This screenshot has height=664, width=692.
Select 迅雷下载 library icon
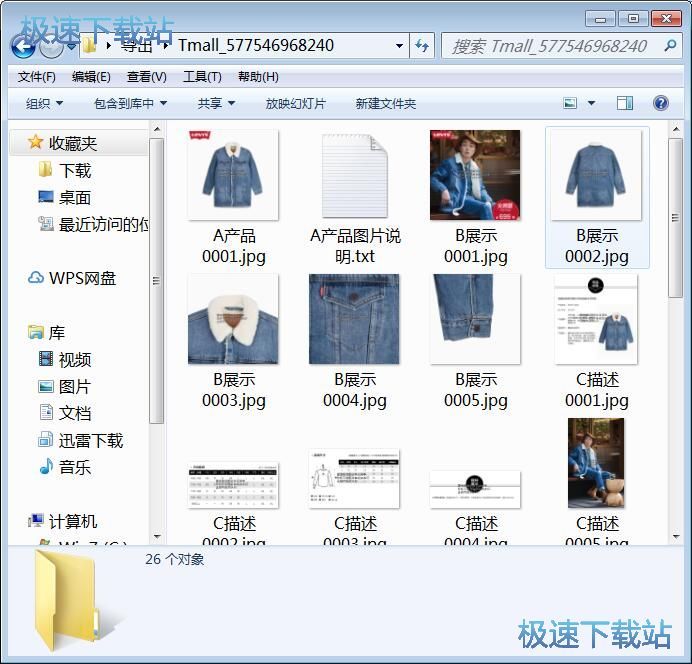pyautogui.click(x=45, y=439)
